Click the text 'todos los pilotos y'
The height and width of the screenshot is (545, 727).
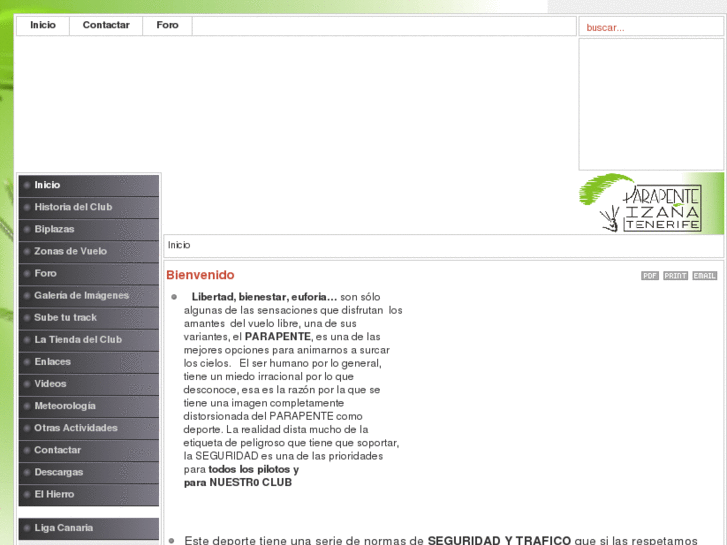[254, 469]
